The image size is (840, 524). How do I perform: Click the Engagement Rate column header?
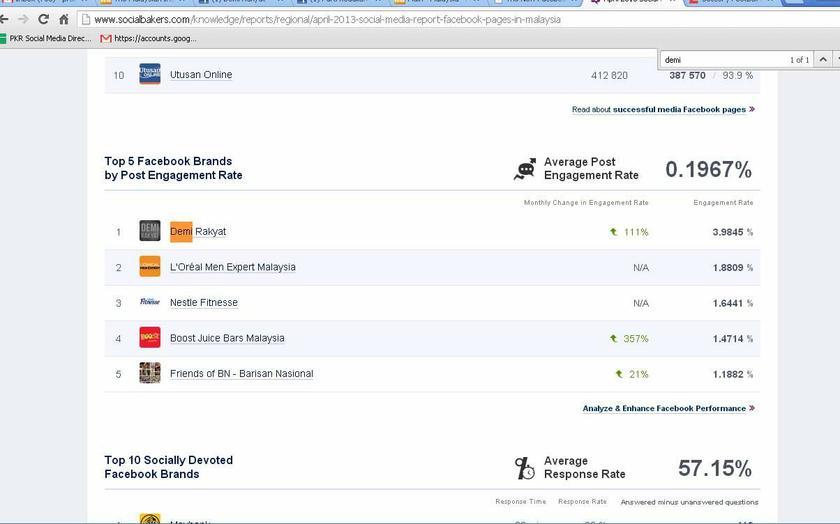point(723,203)
